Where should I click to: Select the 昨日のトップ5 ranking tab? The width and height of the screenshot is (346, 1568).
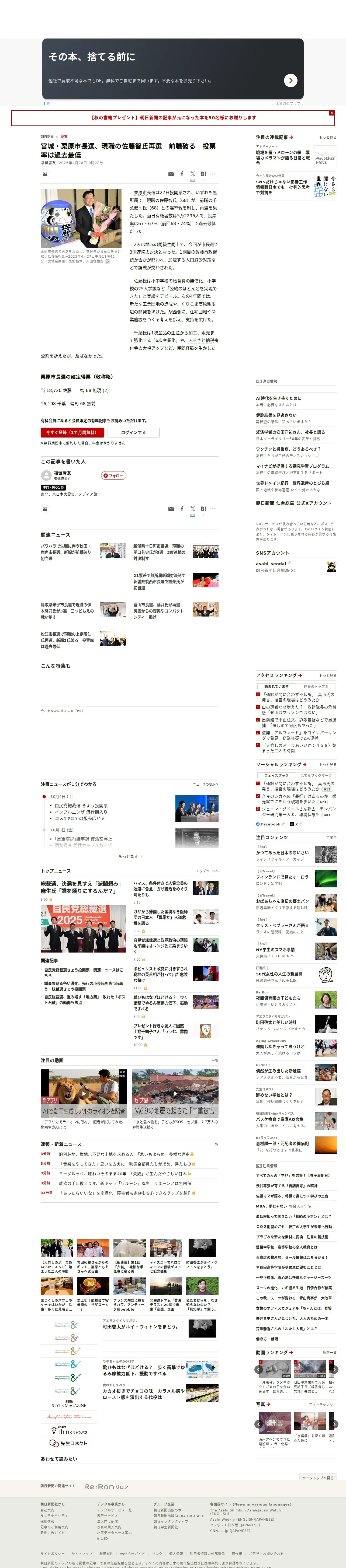tap(316, 687)
